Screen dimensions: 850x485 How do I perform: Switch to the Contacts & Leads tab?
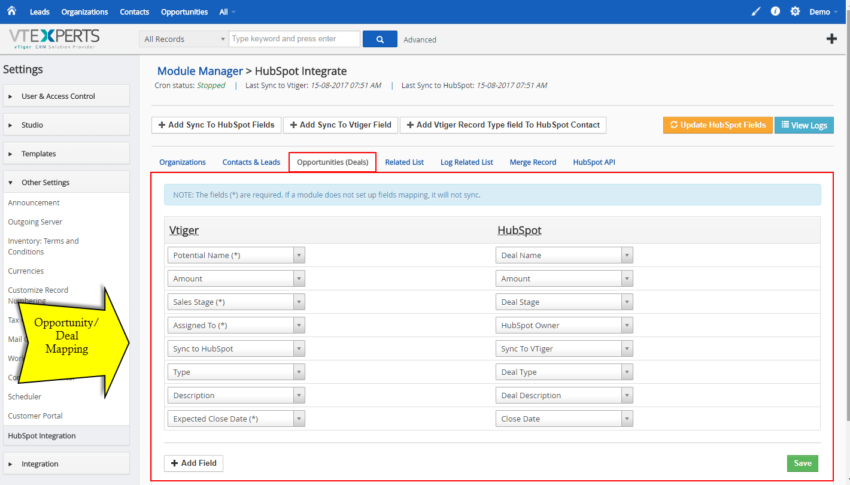(x=251, y=162)
